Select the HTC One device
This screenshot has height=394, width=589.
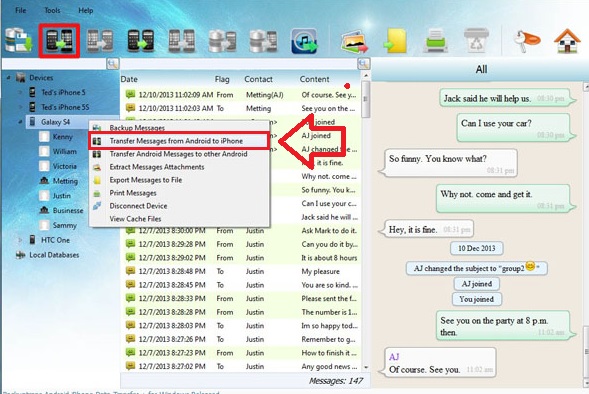click(x=55, y=240)
